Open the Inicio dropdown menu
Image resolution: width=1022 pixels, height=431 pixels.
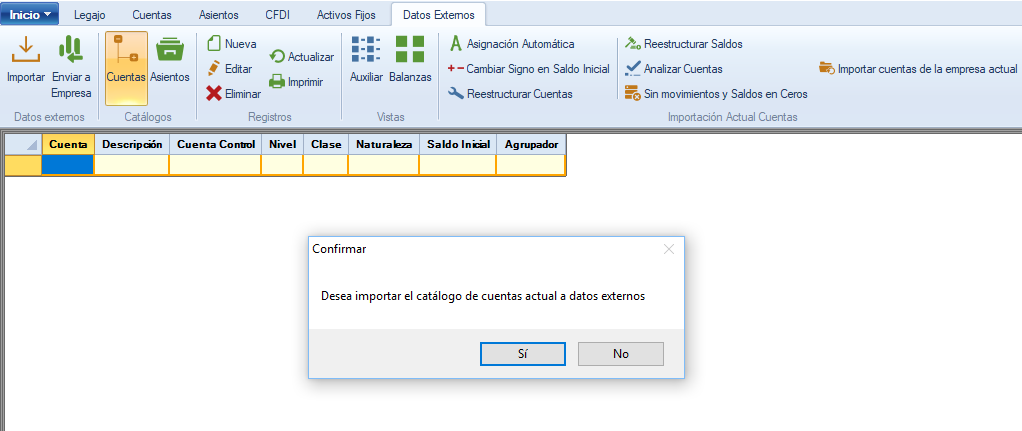point(30,15)
